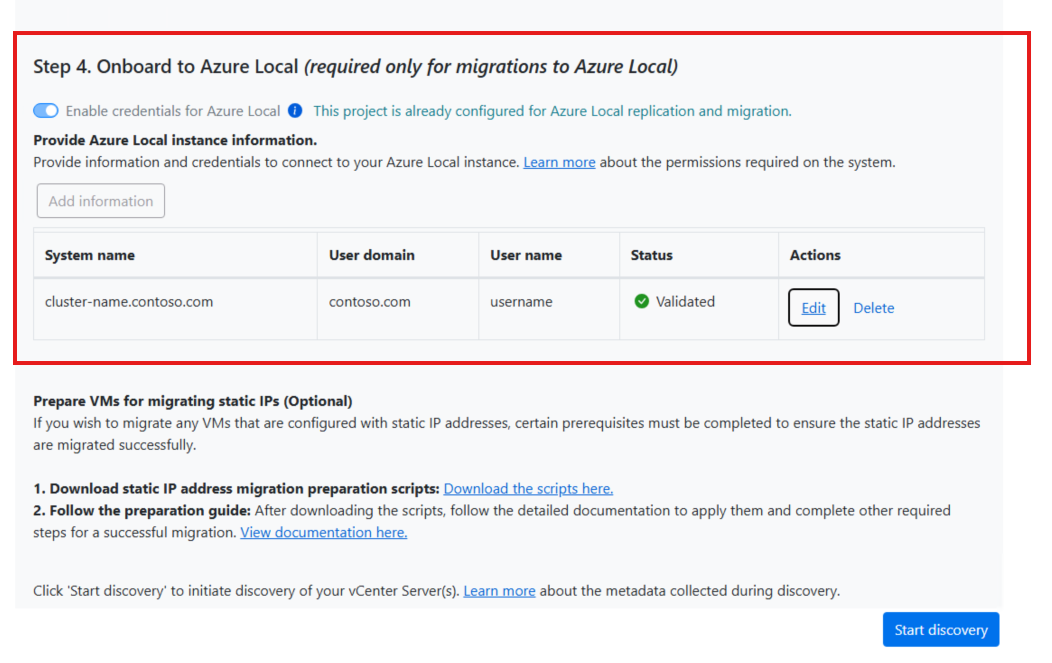Open View documentation here link
The image size is (1052, 663).
323,532
